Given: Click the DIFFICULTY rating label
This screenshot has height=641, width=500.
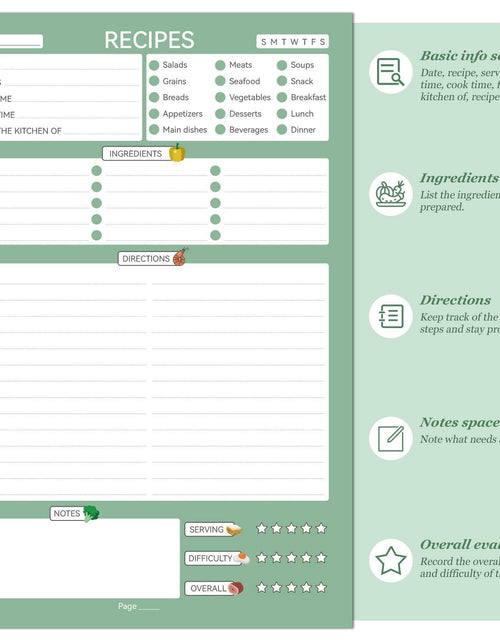Looking at the screenshot, I should pyautogui.click(x=210, y=558).
